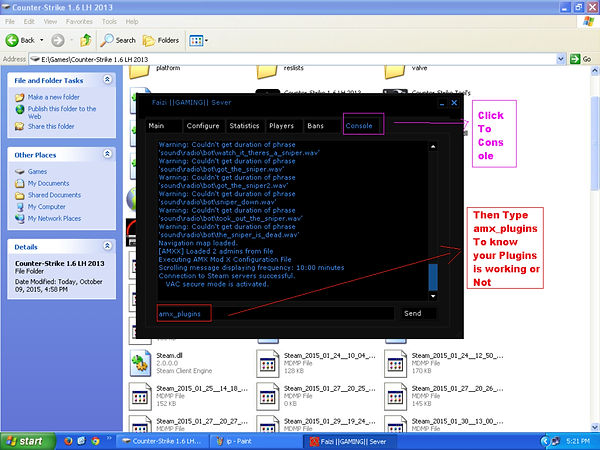Collapse the File and Folder Tasks panel
The width and height of the screenshot is (600, 450).
[108, 79]
